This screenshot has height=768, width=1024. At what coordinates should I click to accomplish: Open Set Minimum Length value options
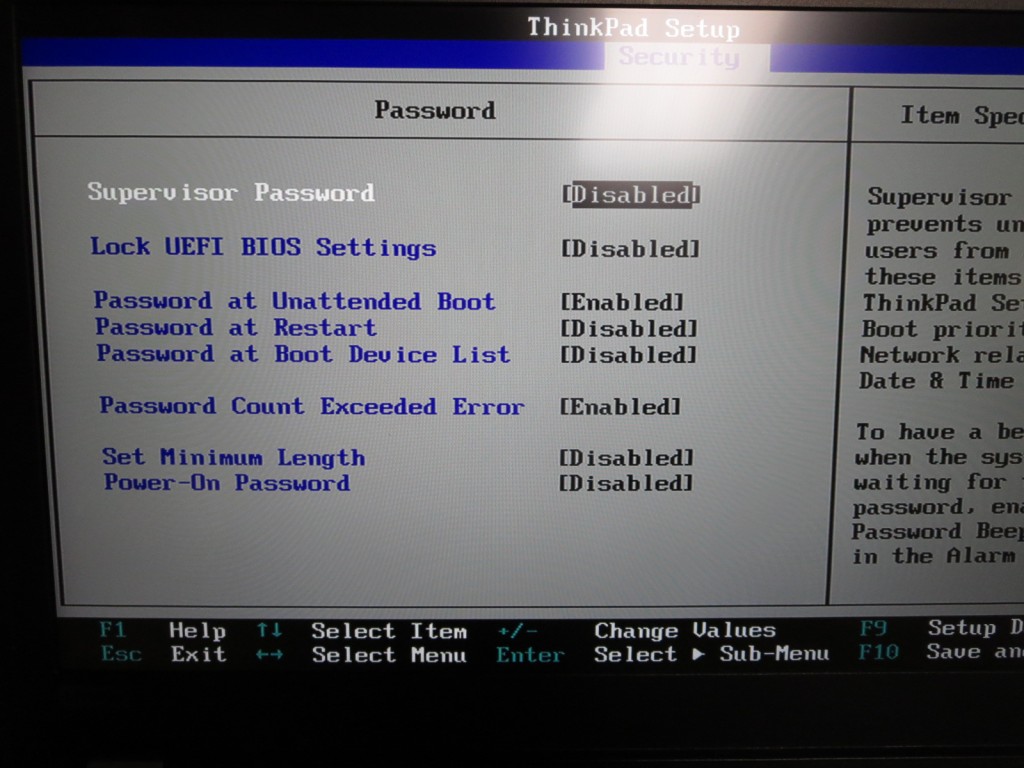pyautogui.click(x=626, y=458)
